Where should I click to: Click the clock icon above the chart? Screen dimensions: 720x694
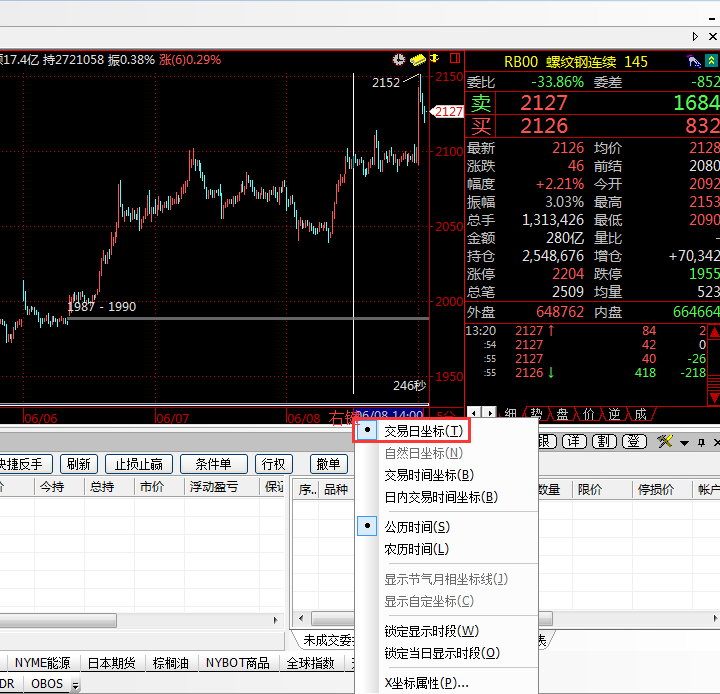click(x=399, y=60)
